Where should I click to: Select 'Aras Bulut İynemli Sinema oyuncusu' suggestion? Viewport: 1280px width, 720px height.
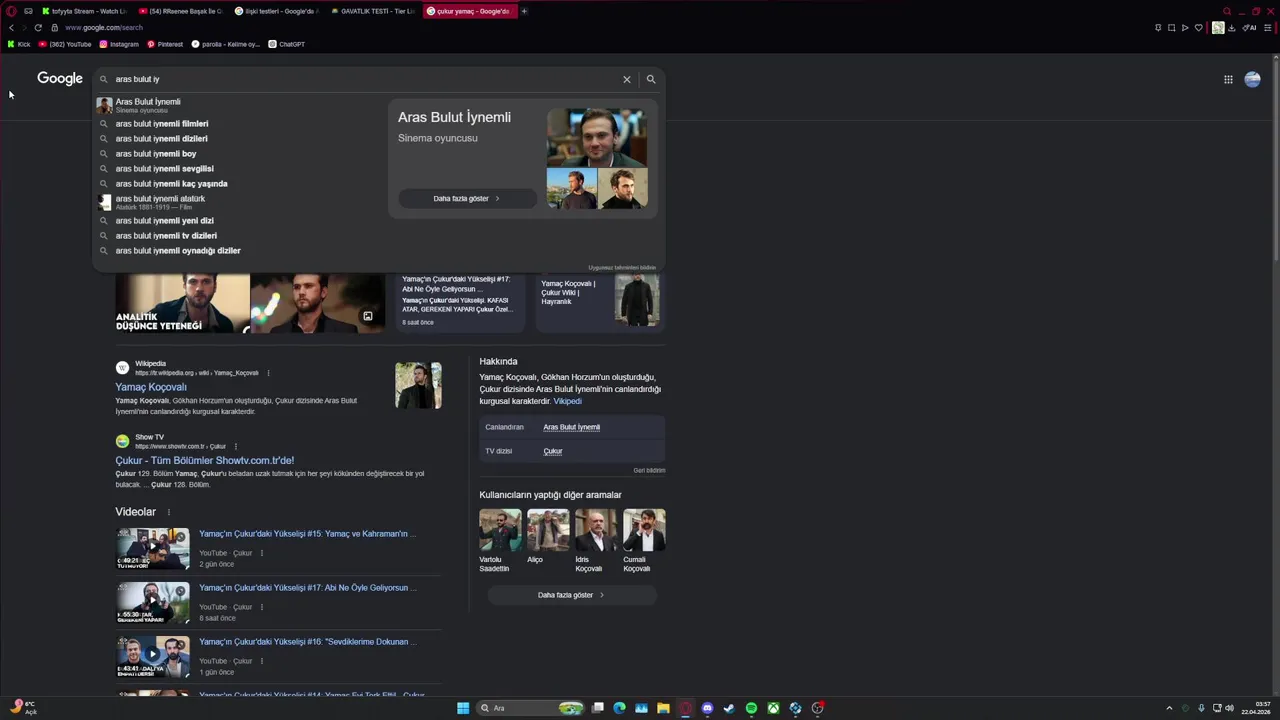(x=148, y=105)
